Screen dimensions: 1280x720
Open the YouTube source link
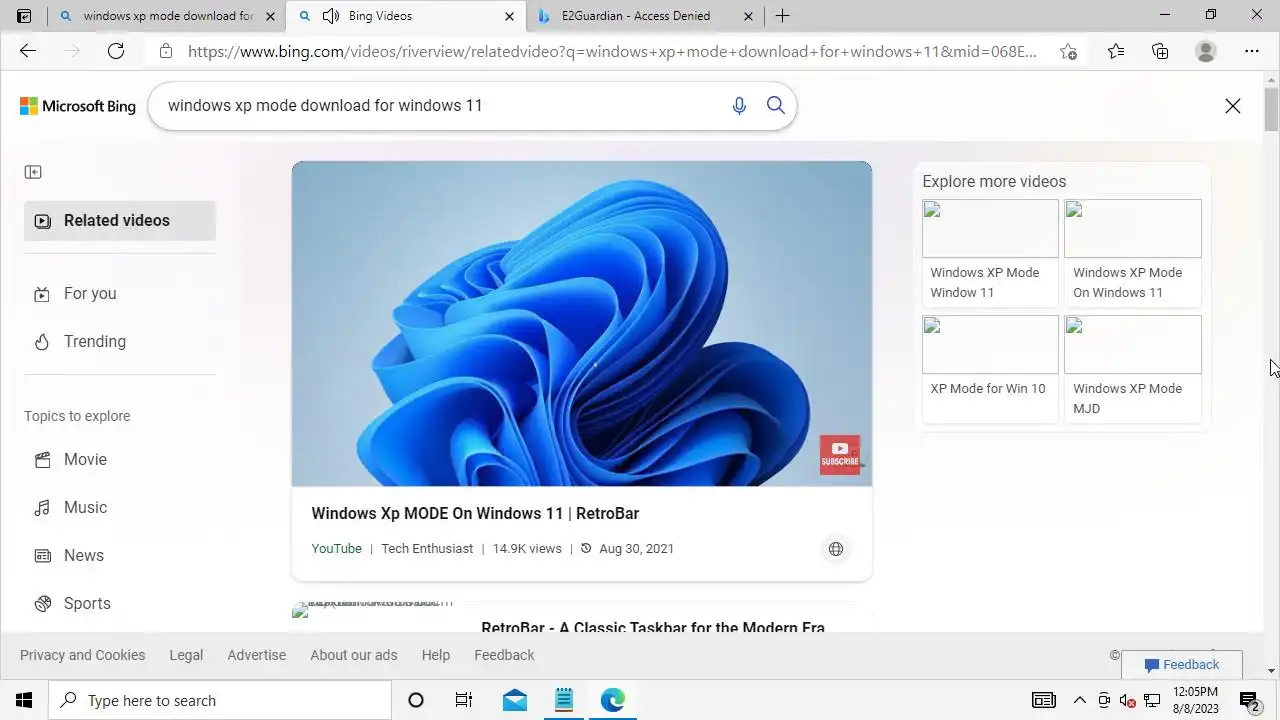pos(337,548)
